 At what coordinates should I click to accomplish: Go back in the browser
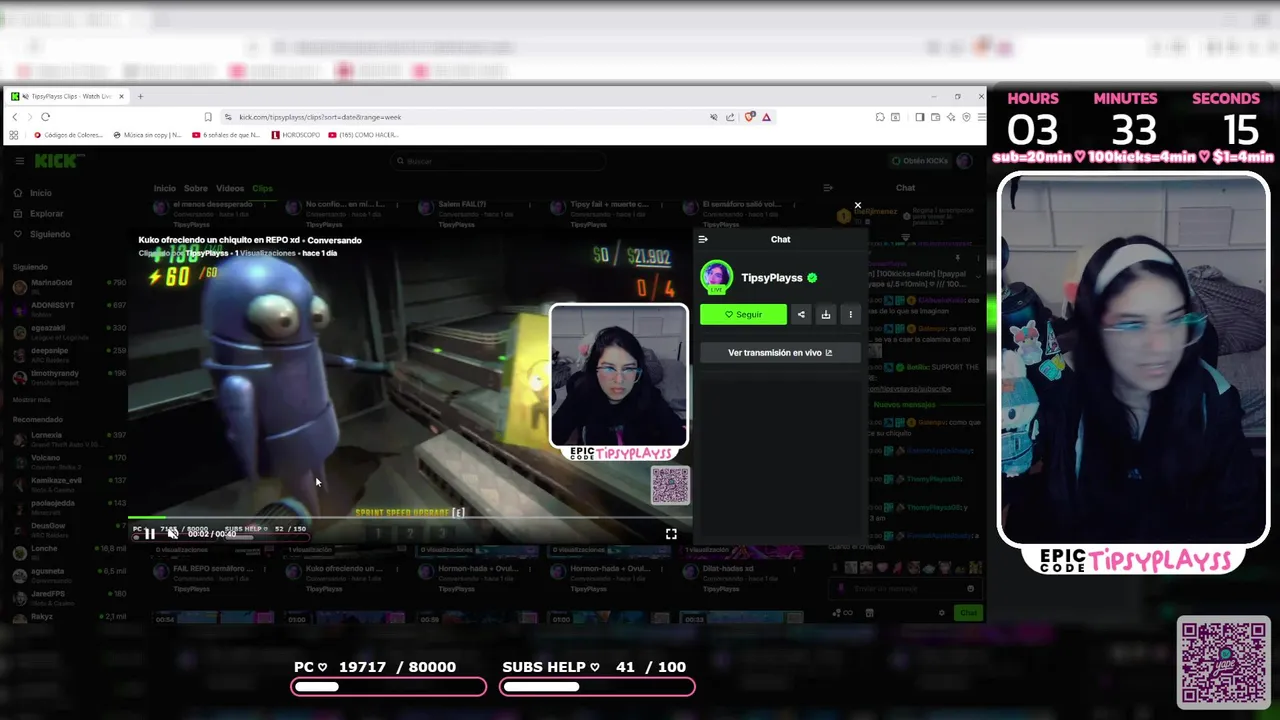click(x=15, y=117)
